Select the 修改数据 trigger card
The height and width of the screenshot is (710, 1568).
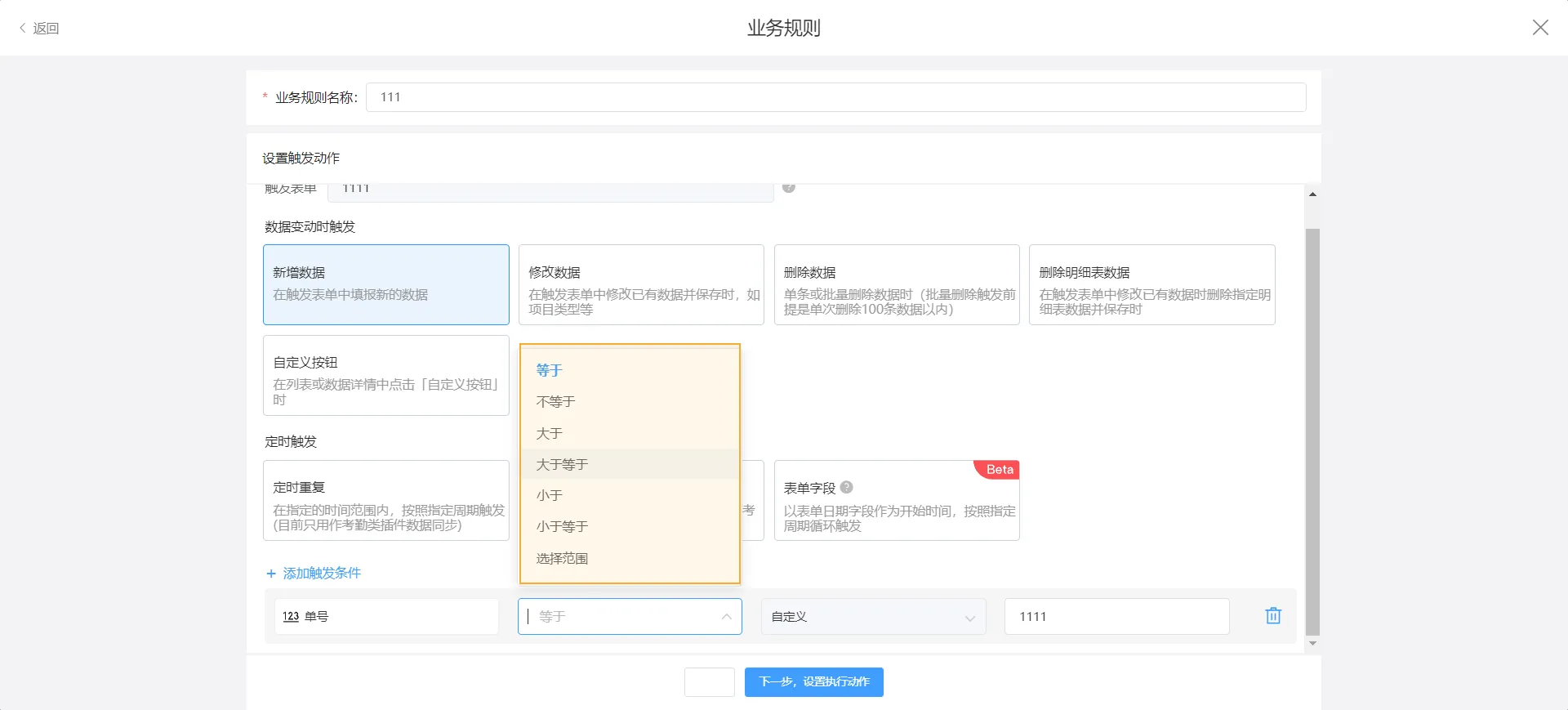coord(641,284)
